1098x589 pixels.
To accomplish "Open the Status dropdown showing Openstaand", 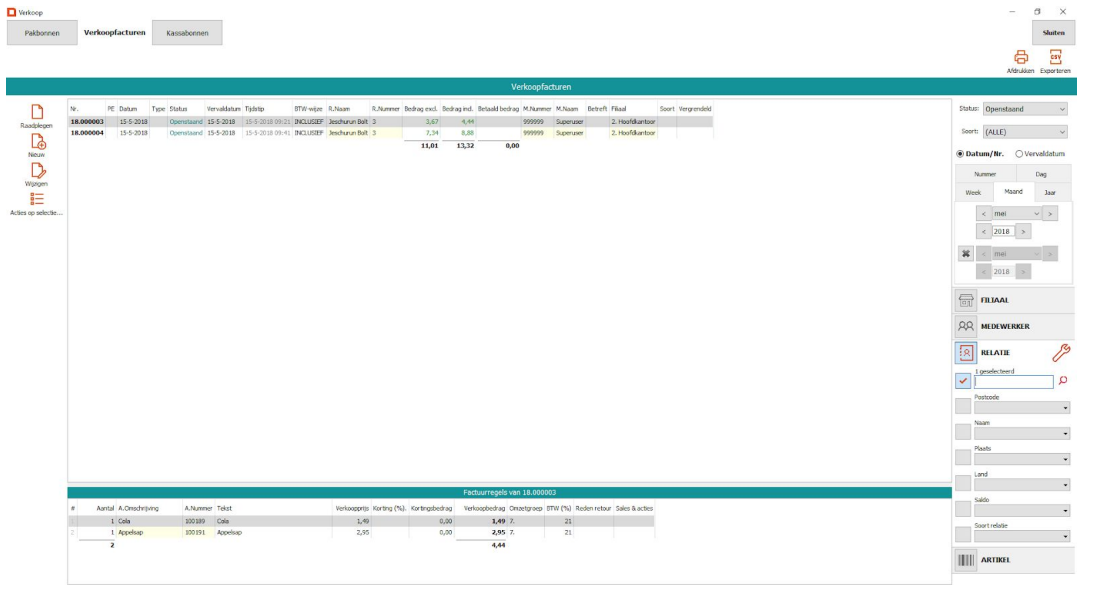I will pyautogui.click(x=1025, y=109).
